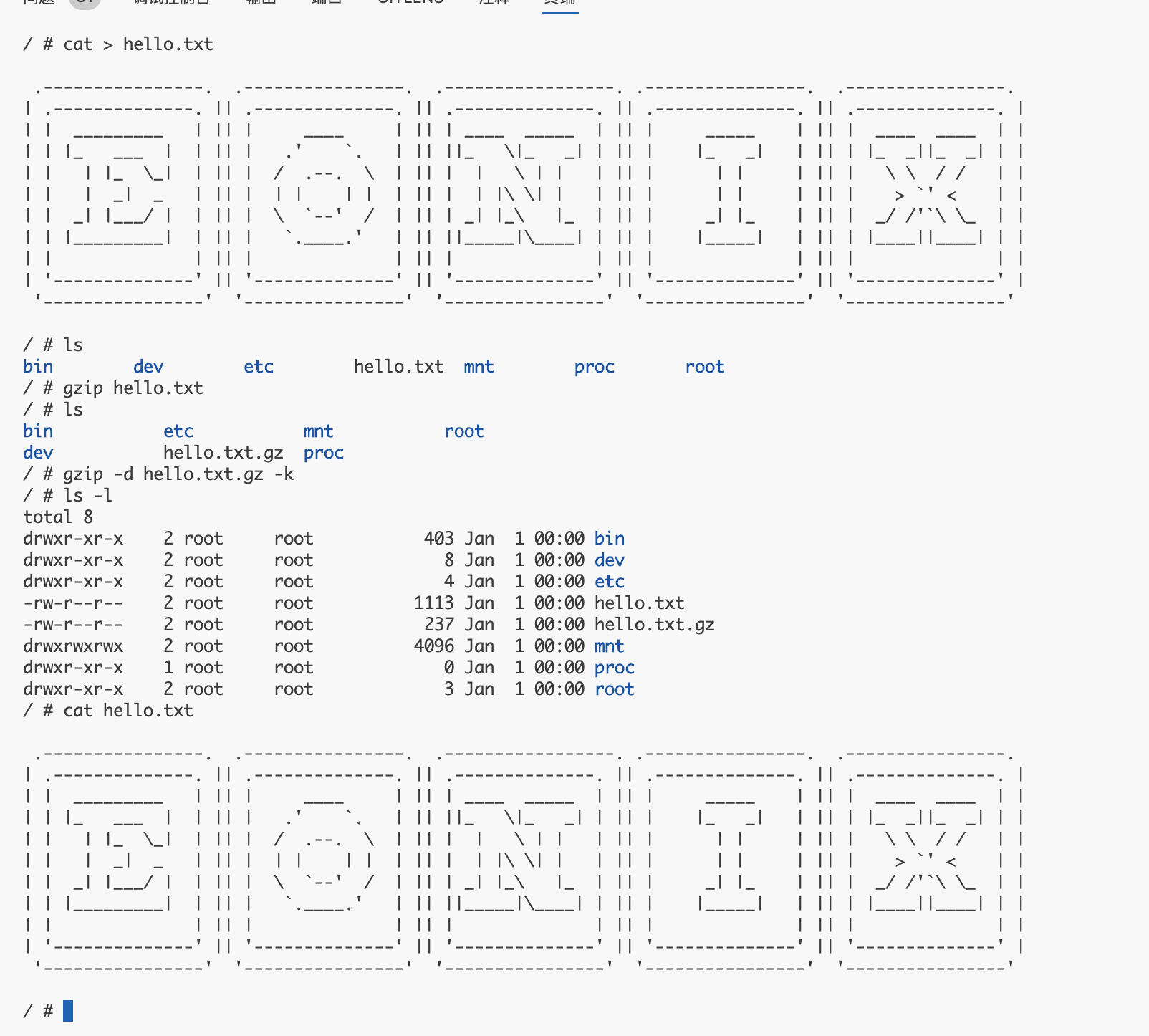Select the active 终端 terminal tab
This screenshot has height=1036, width=1149.
[559, 2]
